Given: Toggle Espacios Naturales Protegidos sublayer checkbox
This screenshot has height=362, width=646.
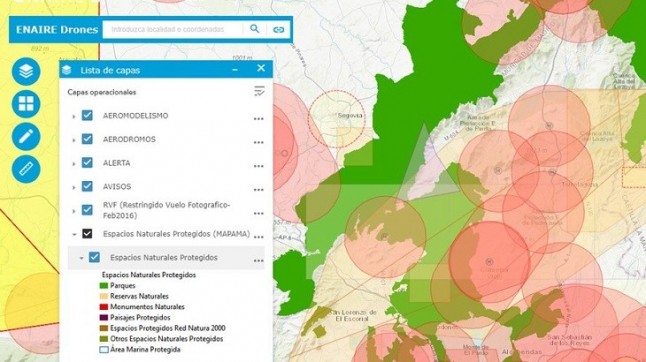Looking at the screenshot, I should coord(94,257).
